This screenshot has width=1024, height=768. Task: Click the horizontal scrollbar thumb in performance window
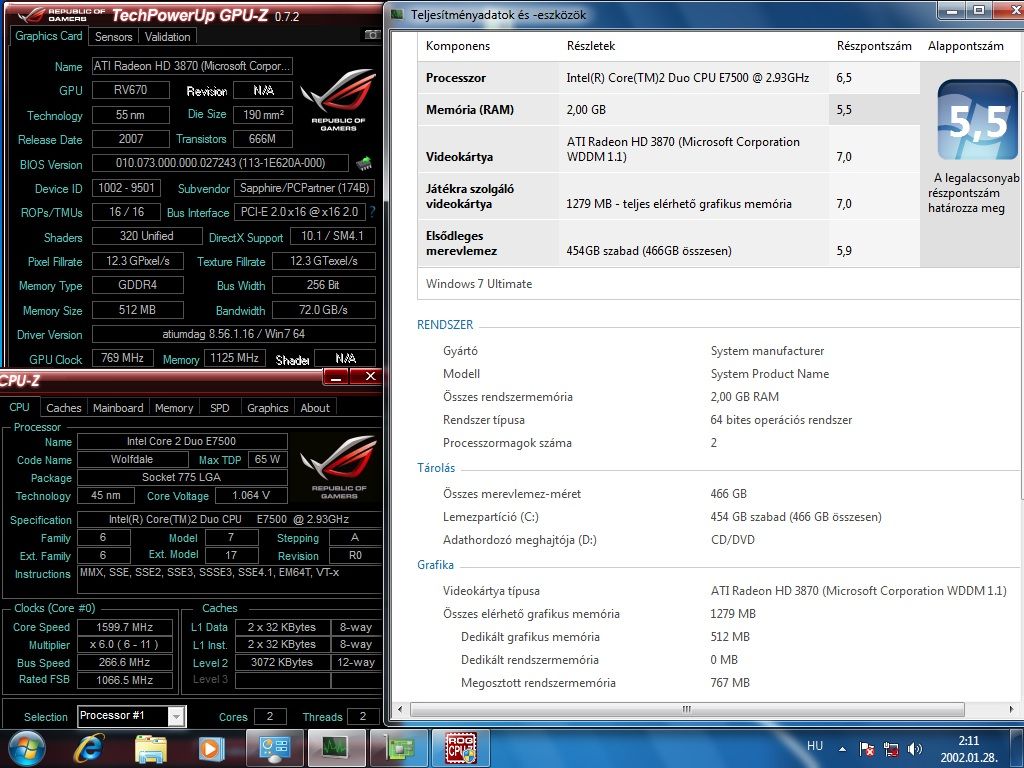coord(687,709)
